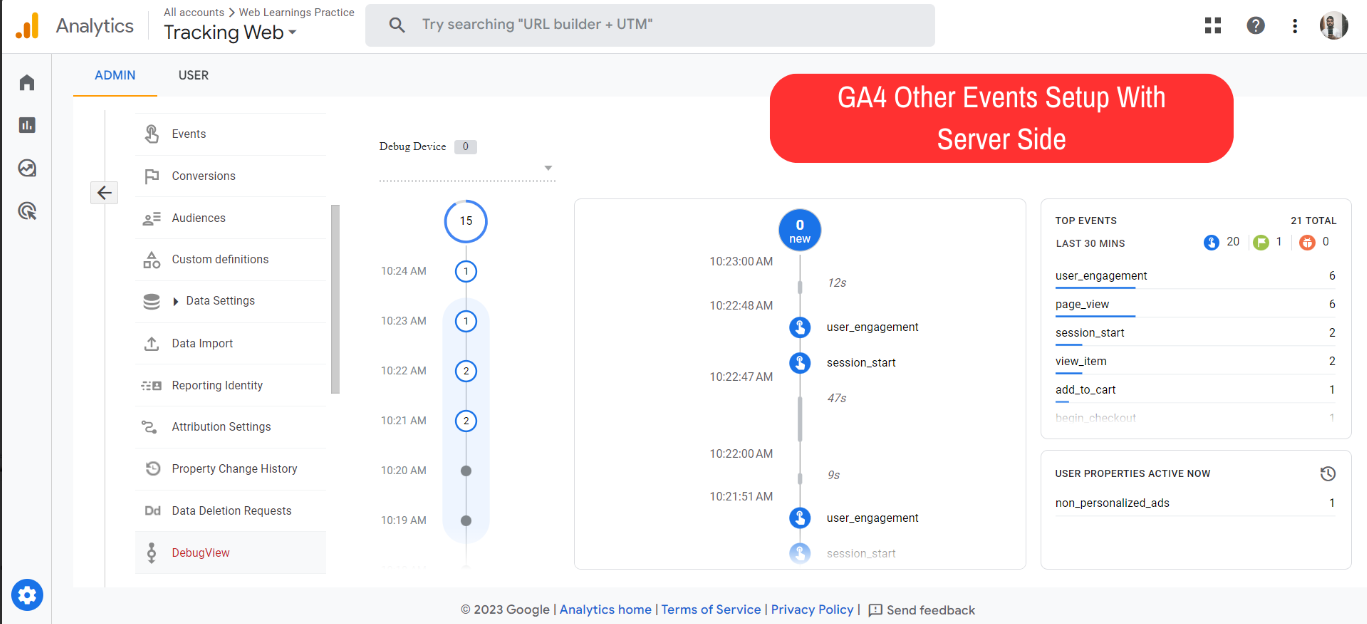Open the Explore icon in sidebar

click(x=27, y=168)
